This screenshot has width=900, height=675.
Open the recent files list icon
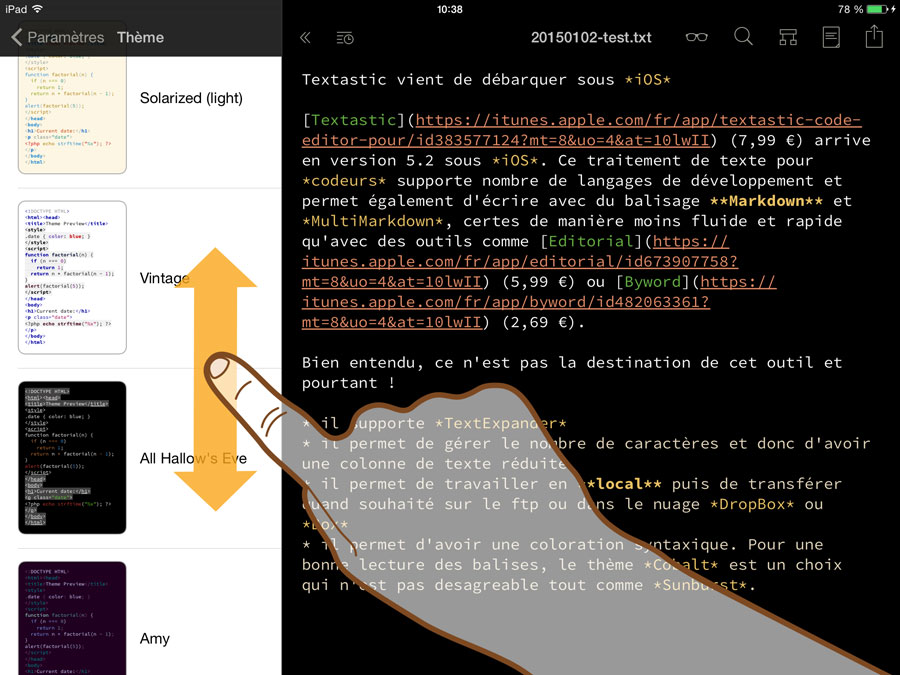[344, 38]
